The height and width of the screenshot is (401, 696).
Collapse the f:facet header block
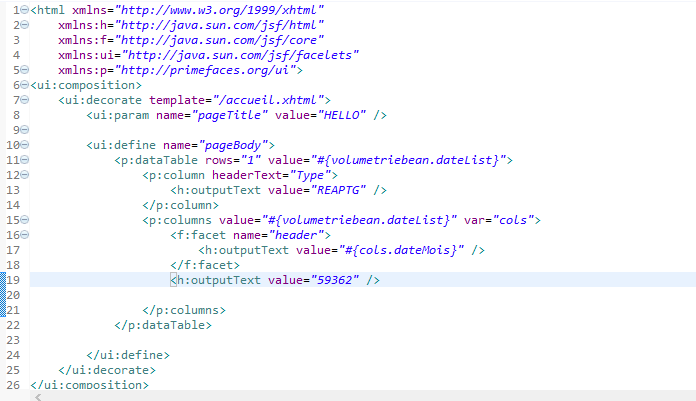coord(25,235)
